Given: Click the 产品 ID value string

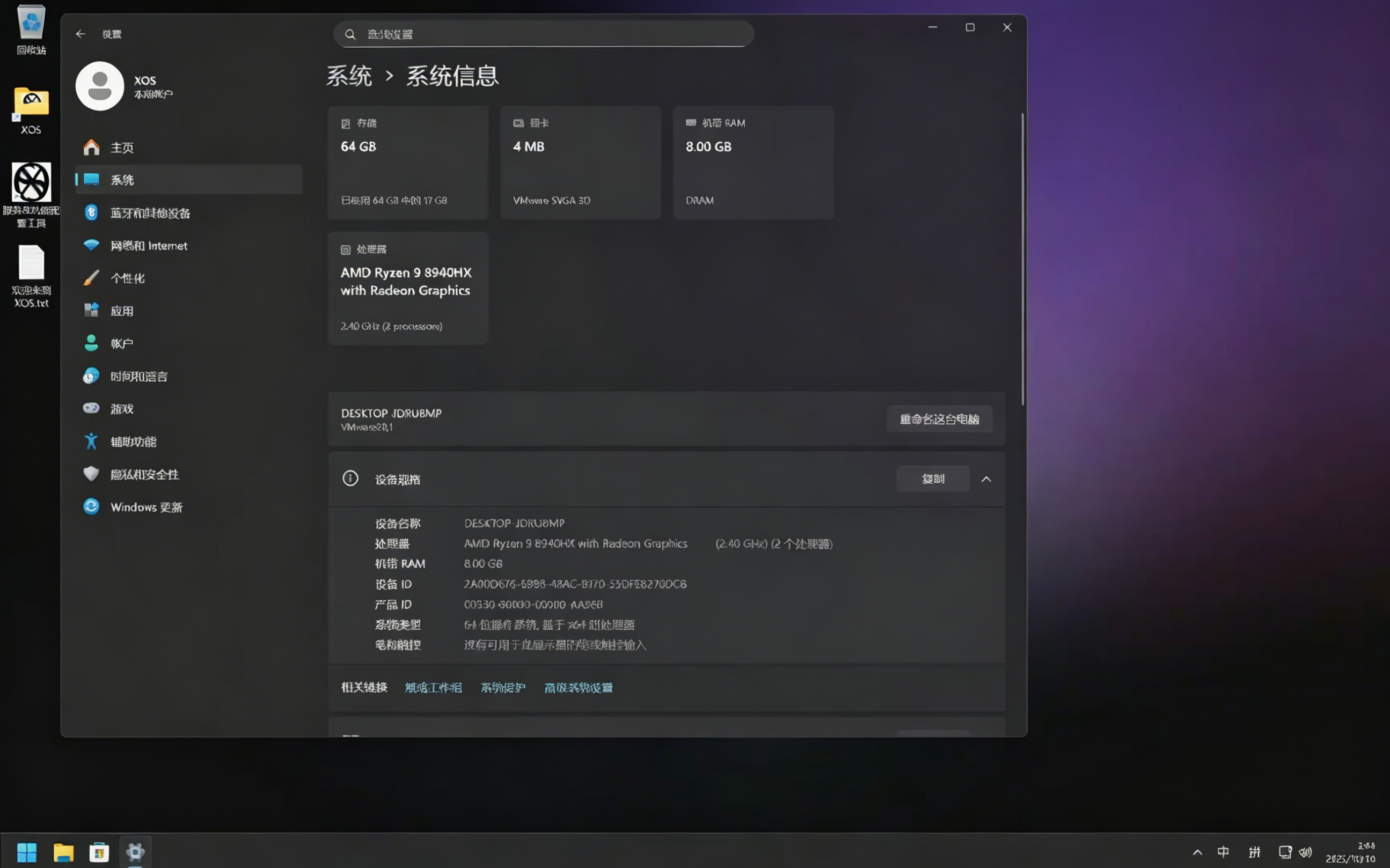Looking at the screenshot, I should tap(533, 605).
